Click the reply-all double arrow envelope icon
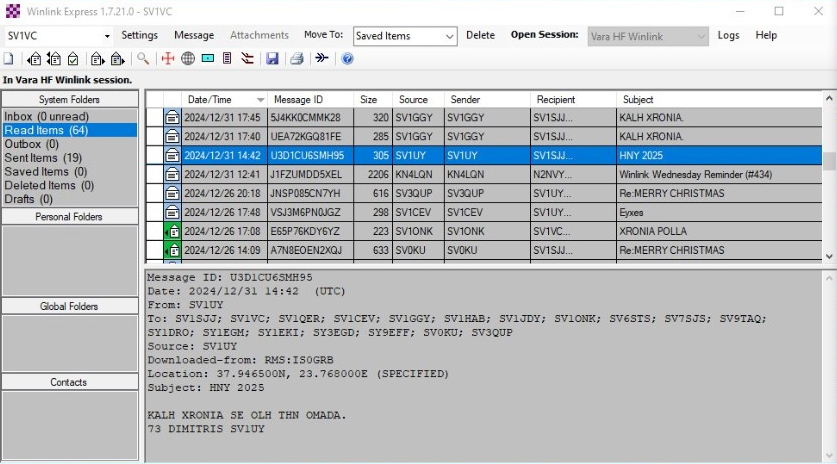 [x=54, y=59]
